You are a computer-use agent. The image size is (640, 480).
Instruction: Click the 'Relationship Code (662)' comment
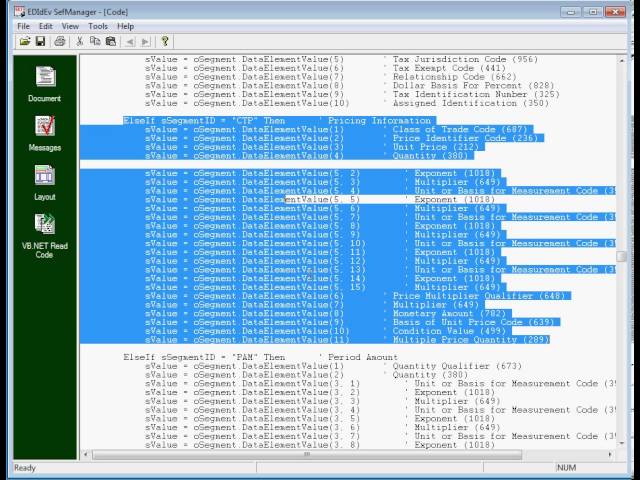pyautogui.click(x=454, y=77)
